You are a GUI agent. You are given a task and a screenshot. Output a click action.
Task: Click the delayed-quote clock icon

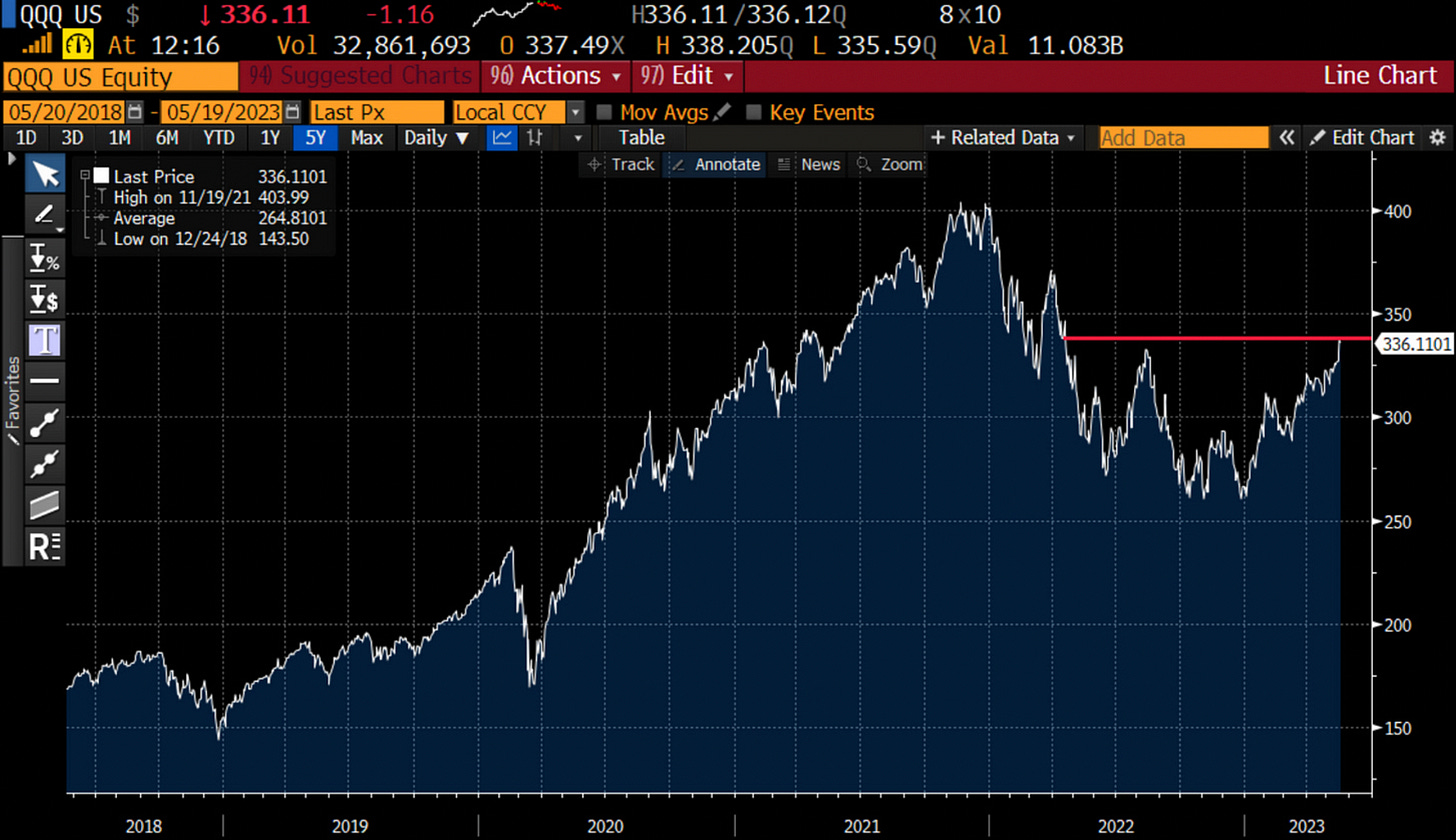[78, 45]
